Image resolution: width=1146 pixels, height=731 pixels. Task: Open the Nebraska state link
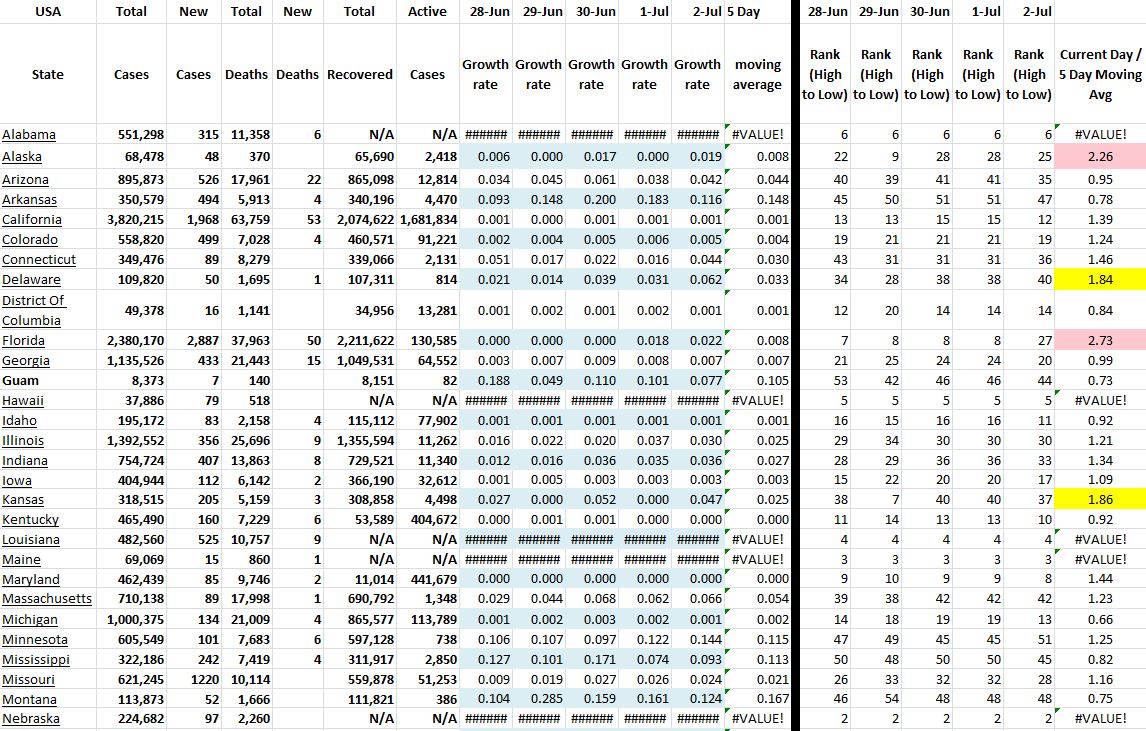(x=31, y=719)
